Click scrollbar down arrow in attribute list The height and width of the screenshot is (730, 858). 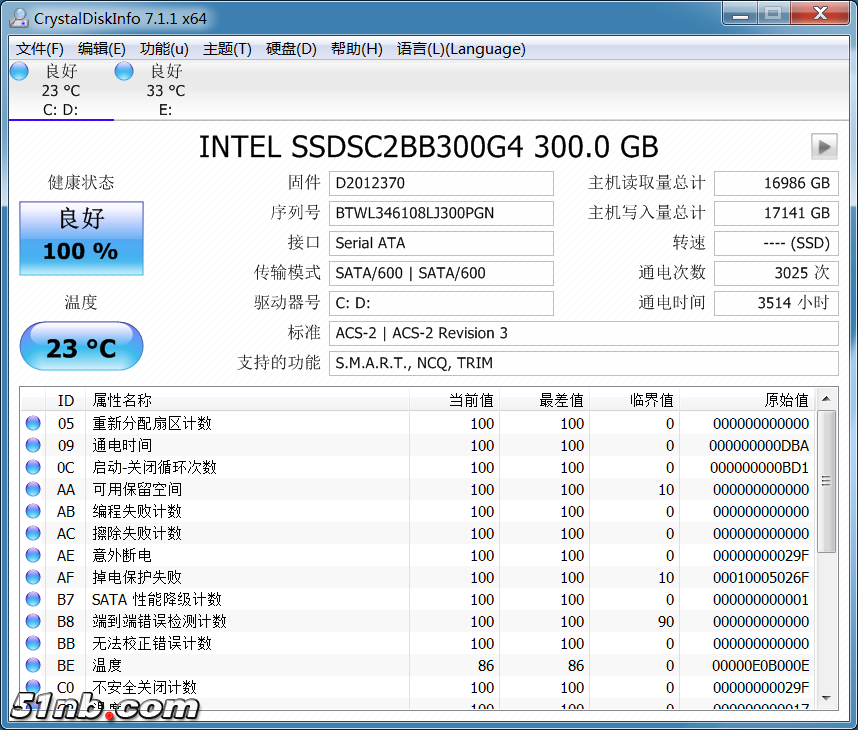click(826, 697)
